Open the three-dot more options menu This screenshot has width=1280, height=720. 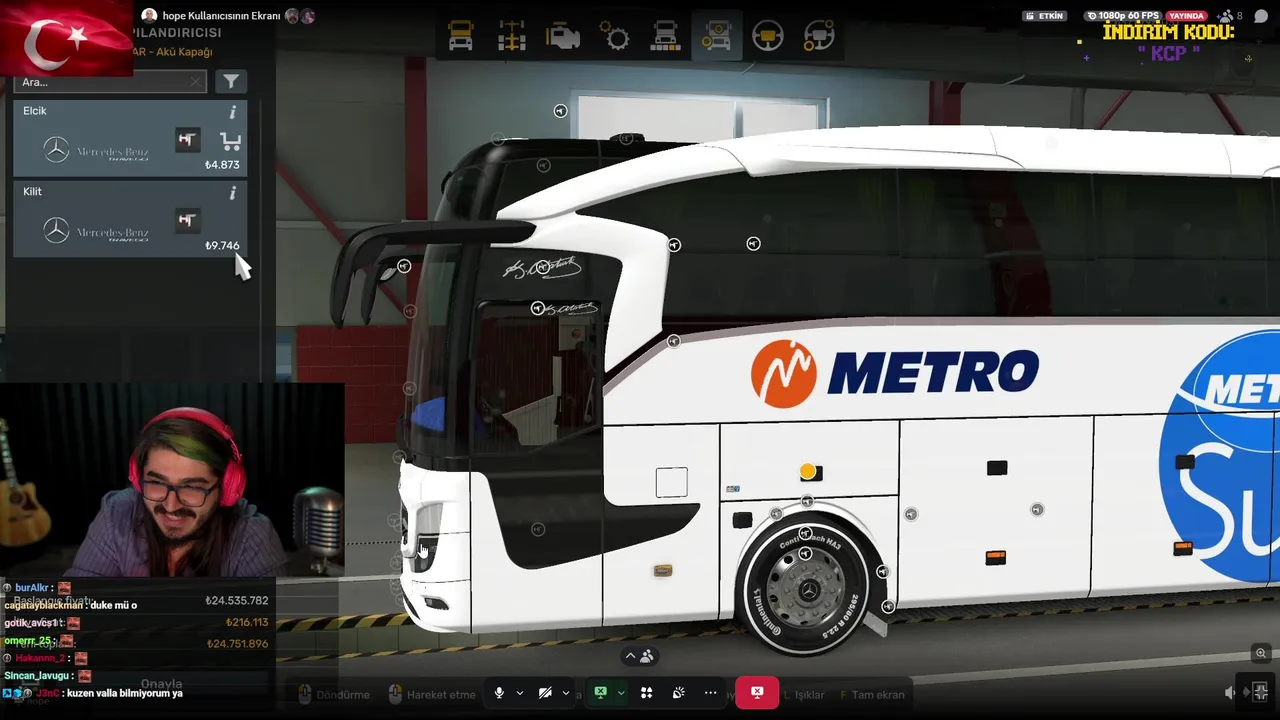coord(710,693)
